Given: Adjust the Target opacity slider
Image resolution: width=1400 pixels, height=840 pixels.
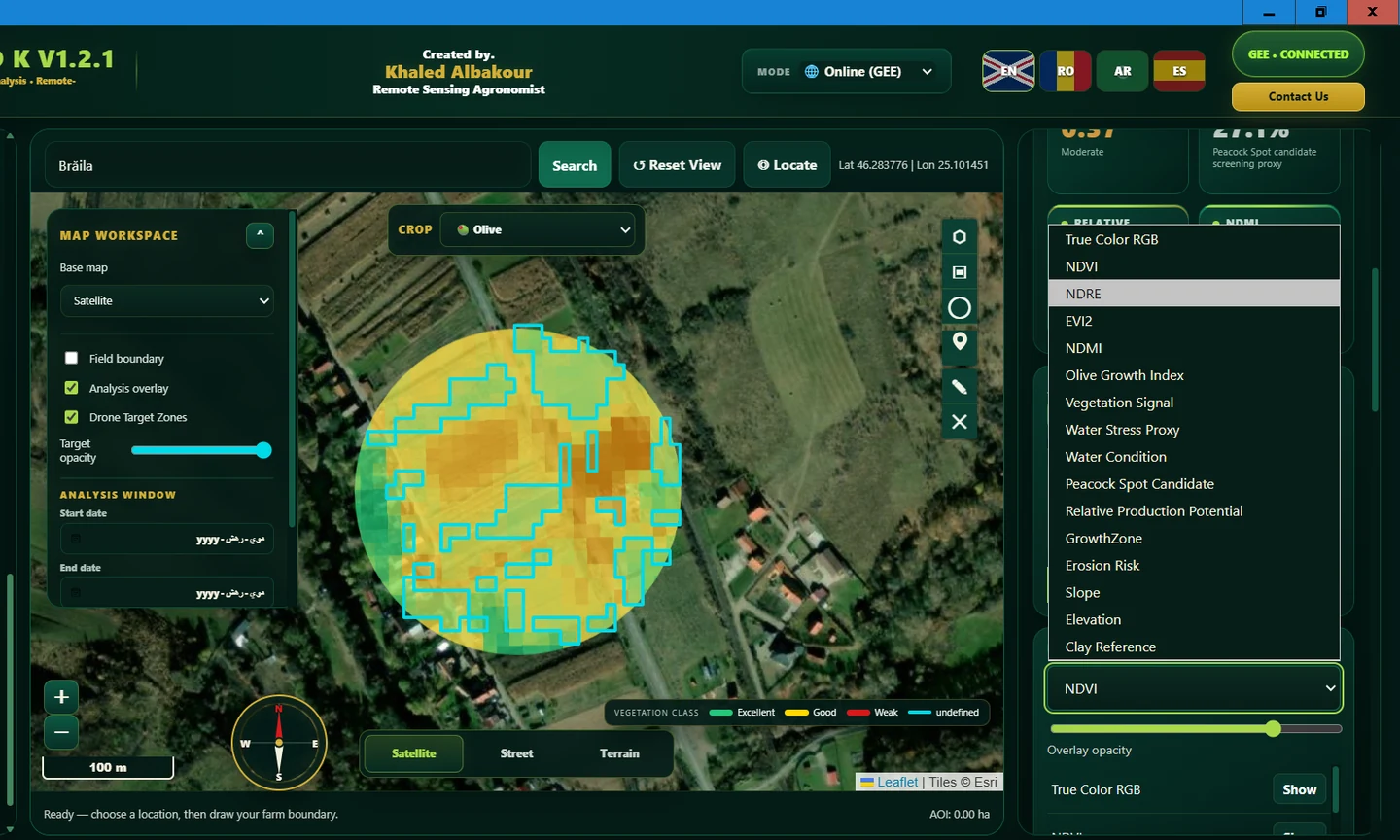Looking at the screenshot, I should click(201, 450).
